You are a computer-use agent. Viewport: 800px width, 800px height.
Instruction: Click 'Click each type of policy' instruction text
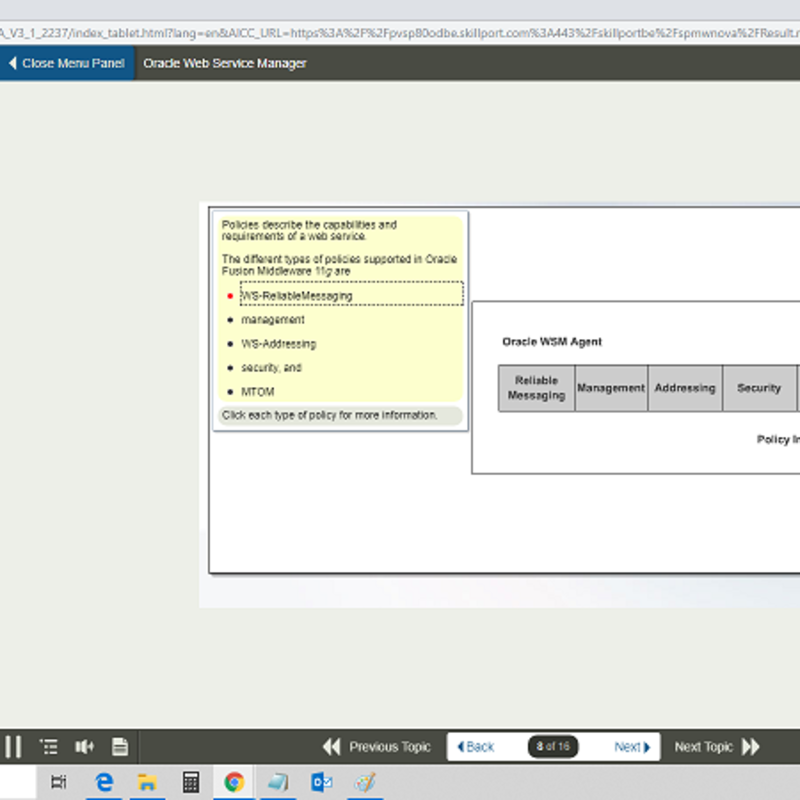pos(330,415)
